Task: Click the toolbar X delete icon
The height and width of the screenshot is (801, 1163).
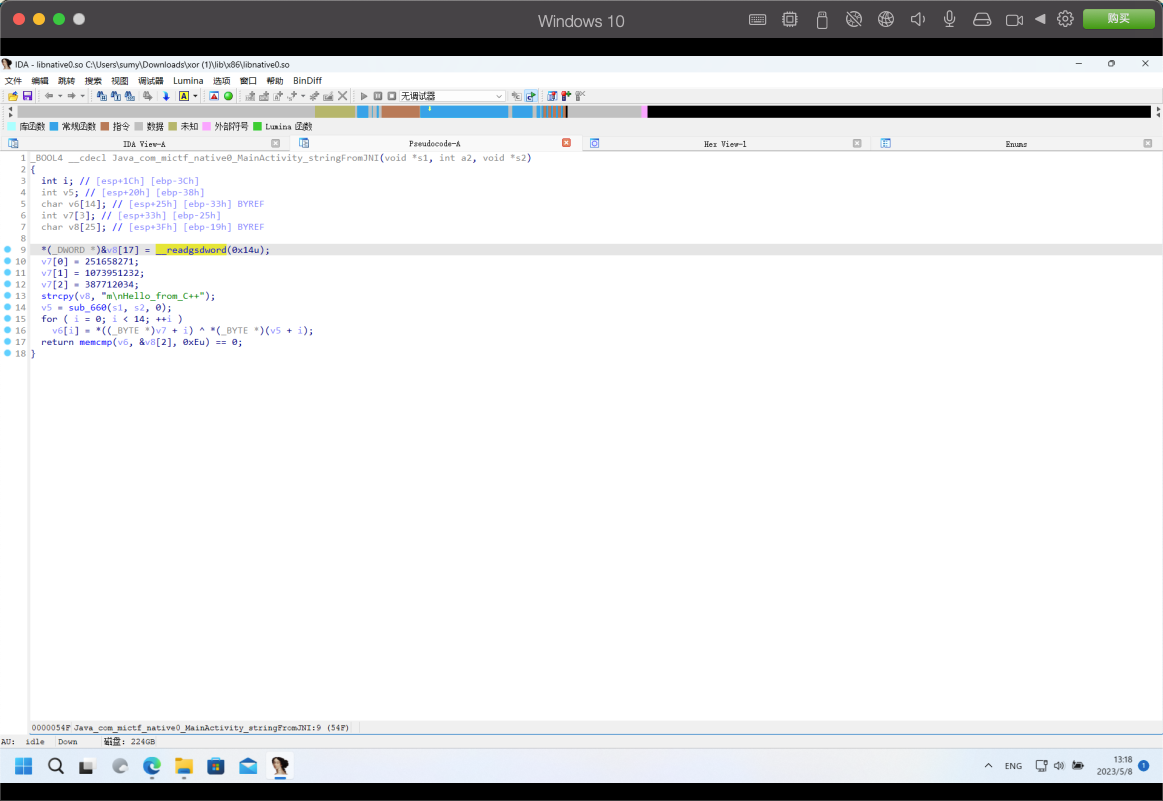Action: (343, 96)
